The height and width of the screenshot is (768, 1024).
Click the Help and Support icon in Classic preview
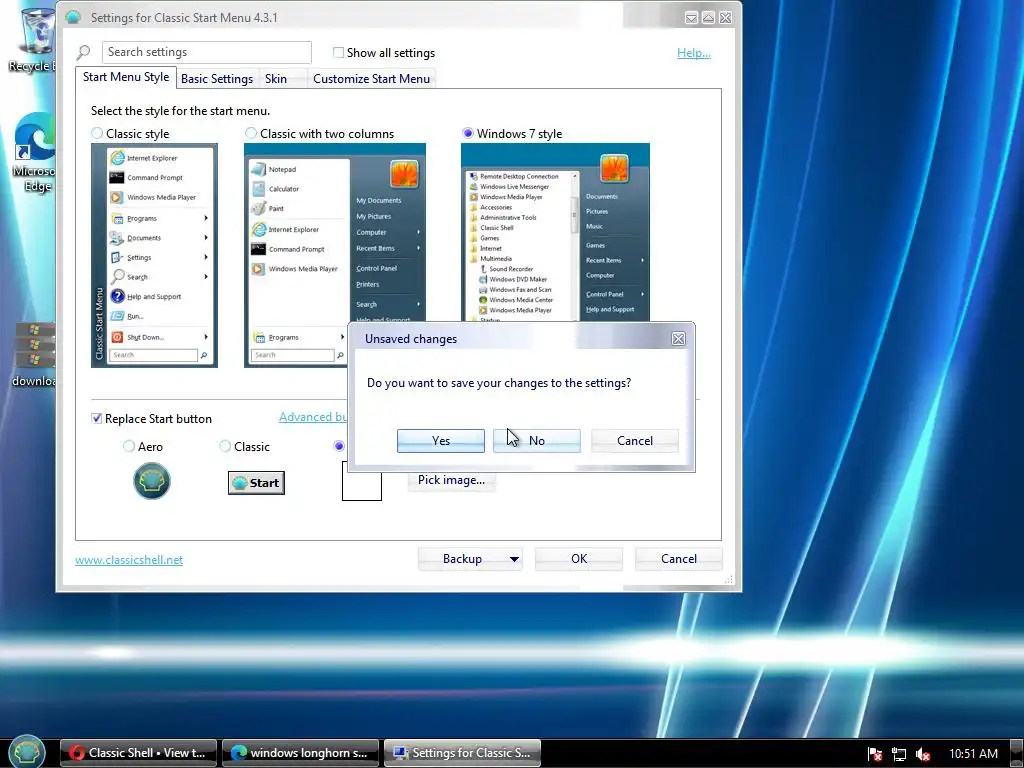tap(118, 296)
